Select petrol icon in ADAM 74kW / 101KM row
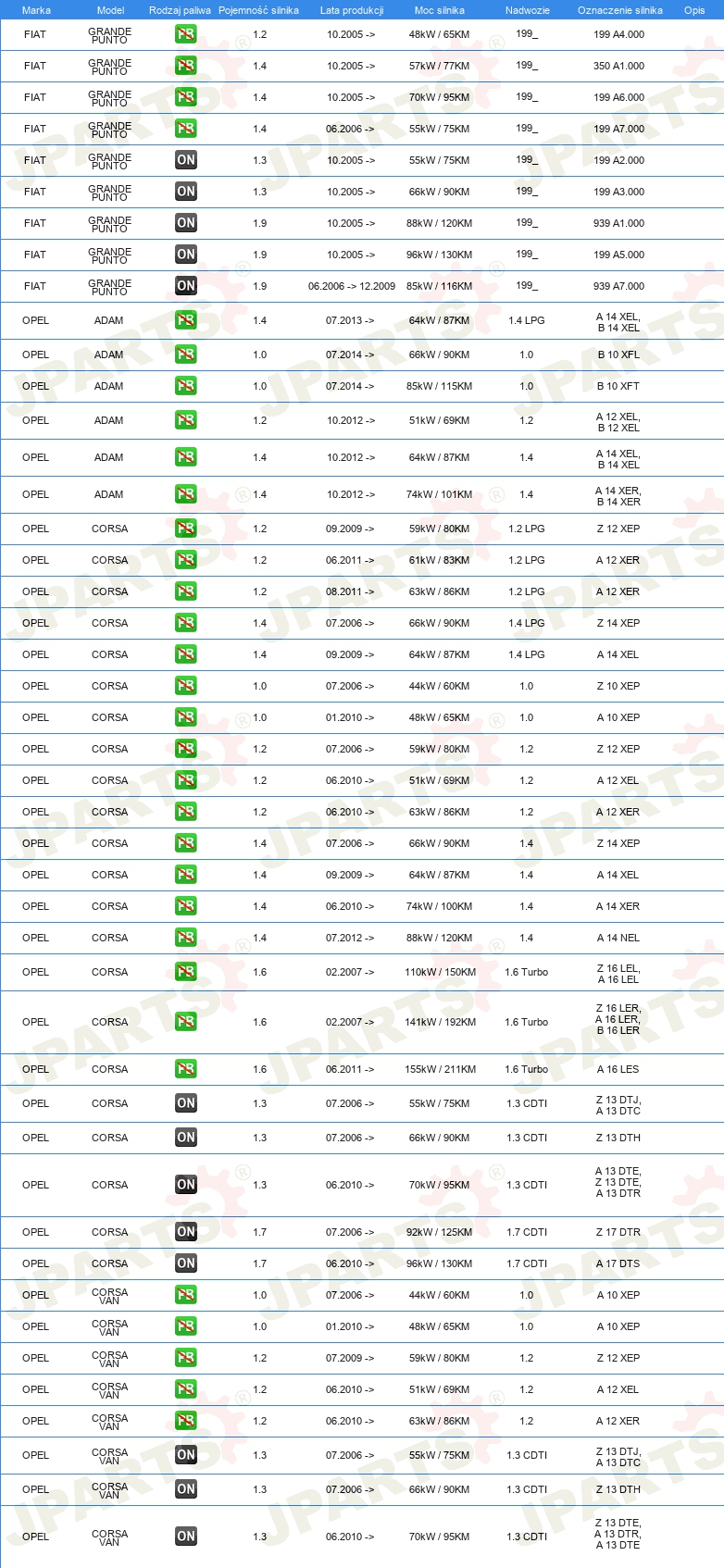This screenshot has width=724, height=1568. pyautogui.click(x=186, y=494)
